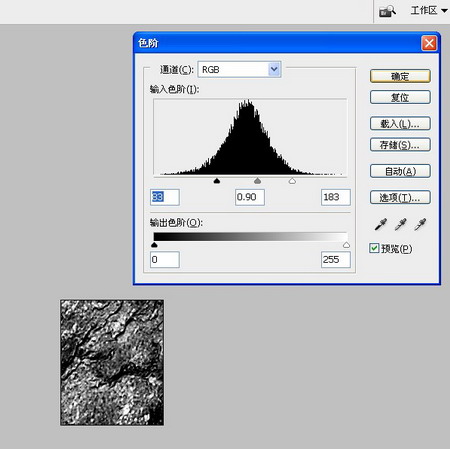This screenshot has width=450, height=449.
Task: Click the rock texture image canvas
Action: tap(112, 362)
